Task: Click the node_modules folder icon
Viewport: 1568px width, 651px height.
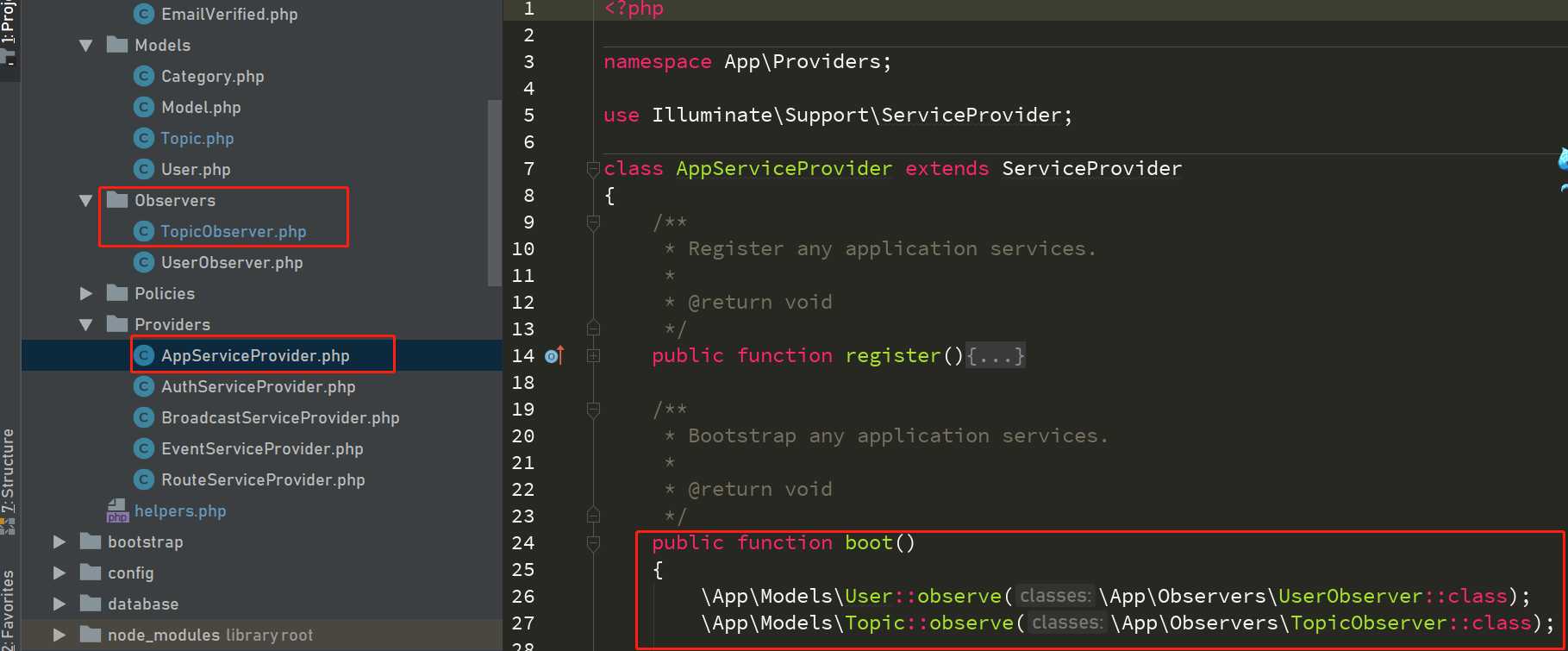Action: (91, 635)
